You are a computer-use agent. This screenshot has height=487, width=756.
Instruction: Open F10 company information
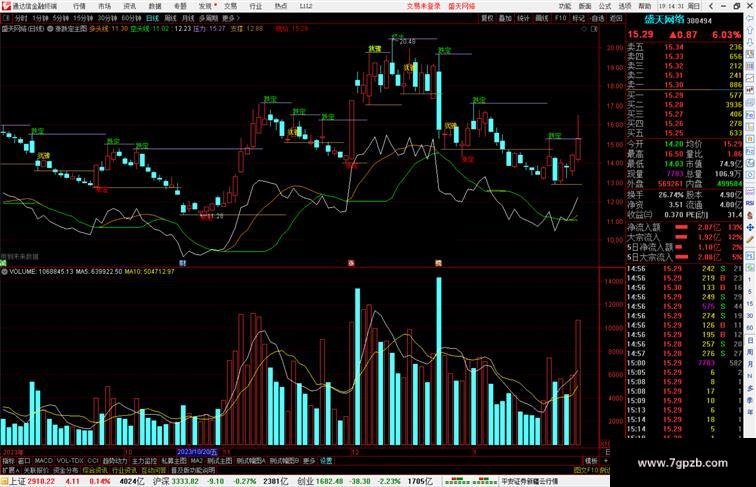[x=560, y=18]
